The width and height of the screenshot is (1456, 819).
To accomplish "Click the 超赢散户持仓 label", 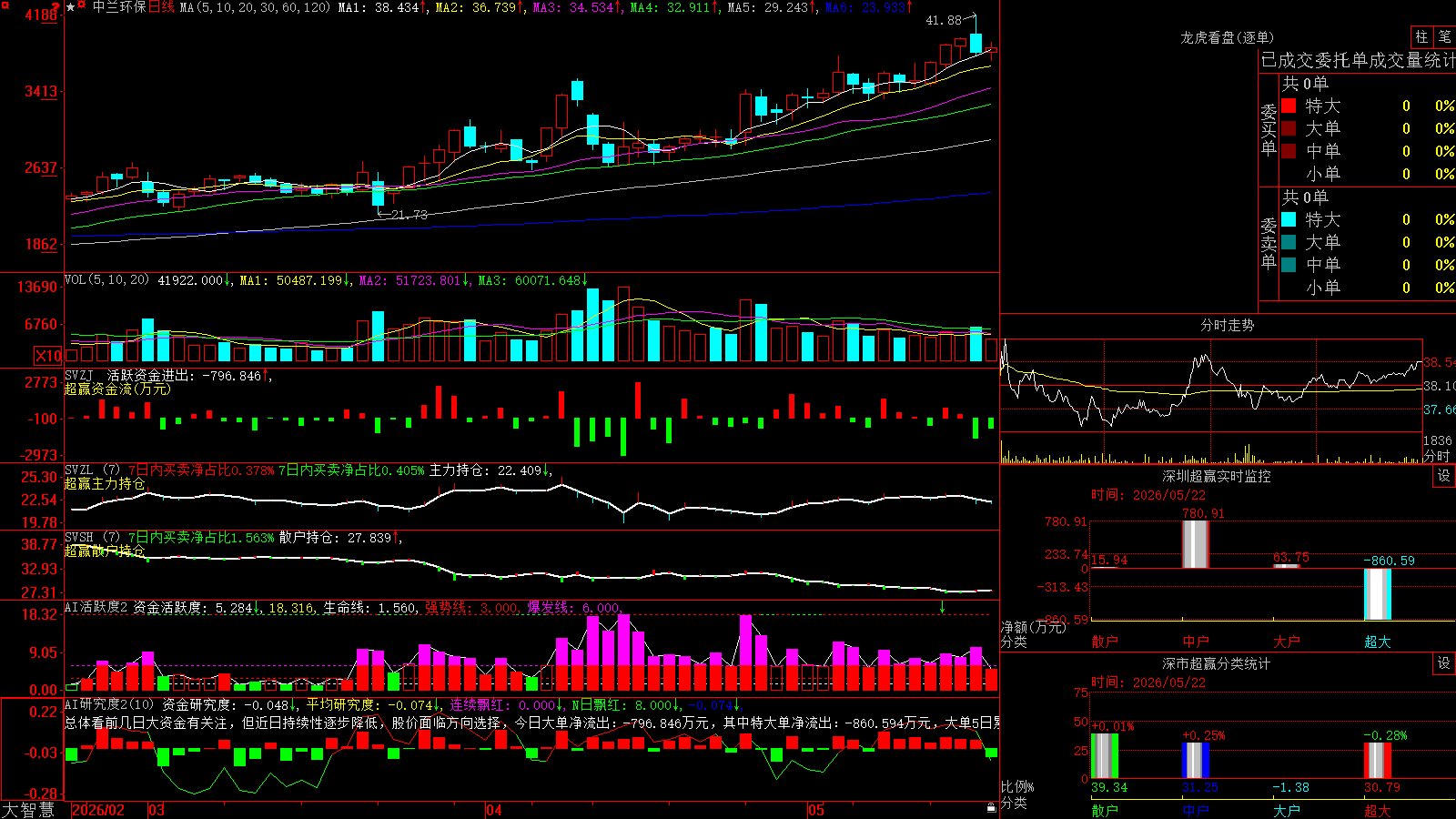I will pyautogui.click(x=105, y=551).
